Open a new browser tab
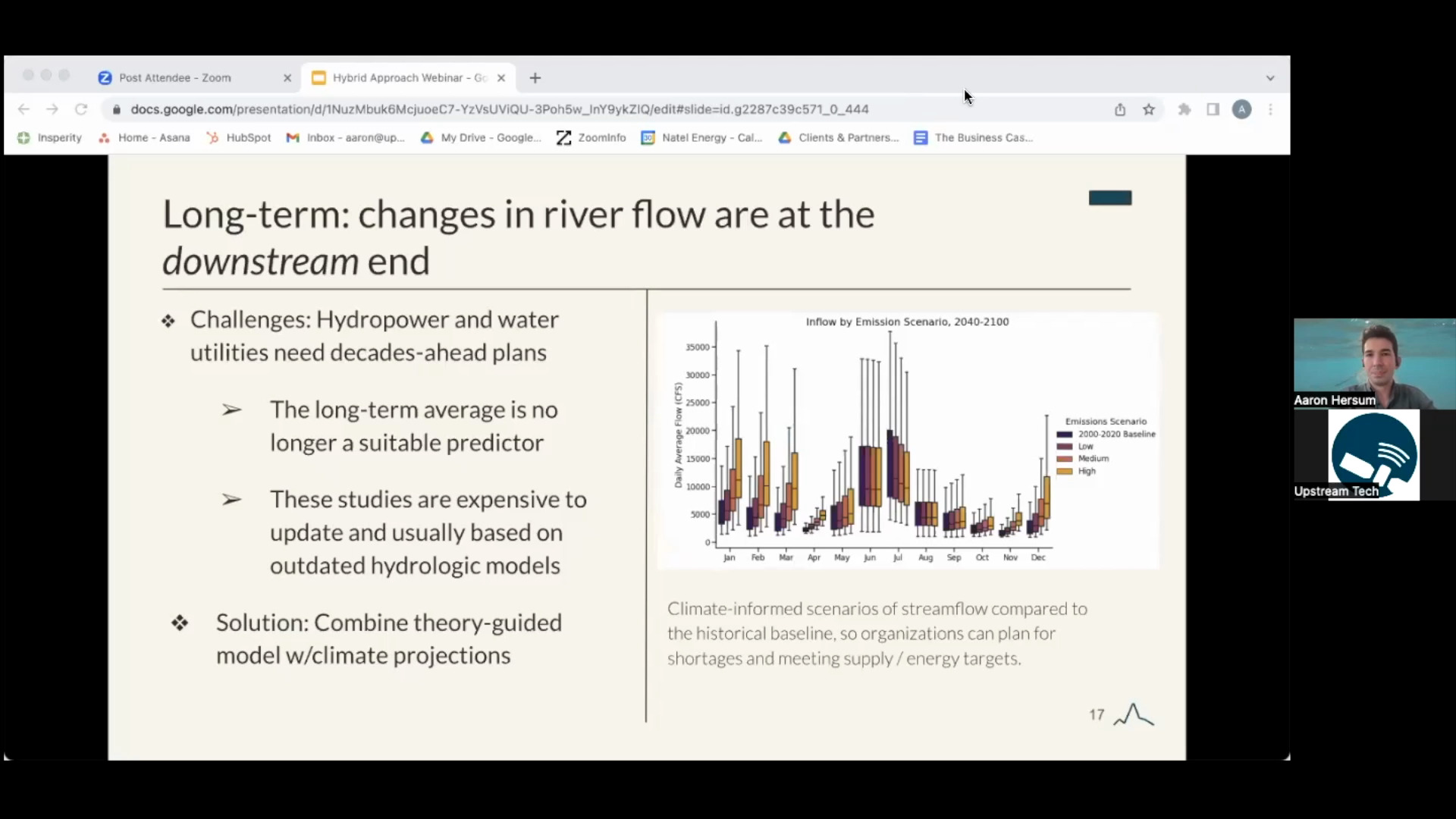The width and height of the screenshot is (1456, 819). 535,77
